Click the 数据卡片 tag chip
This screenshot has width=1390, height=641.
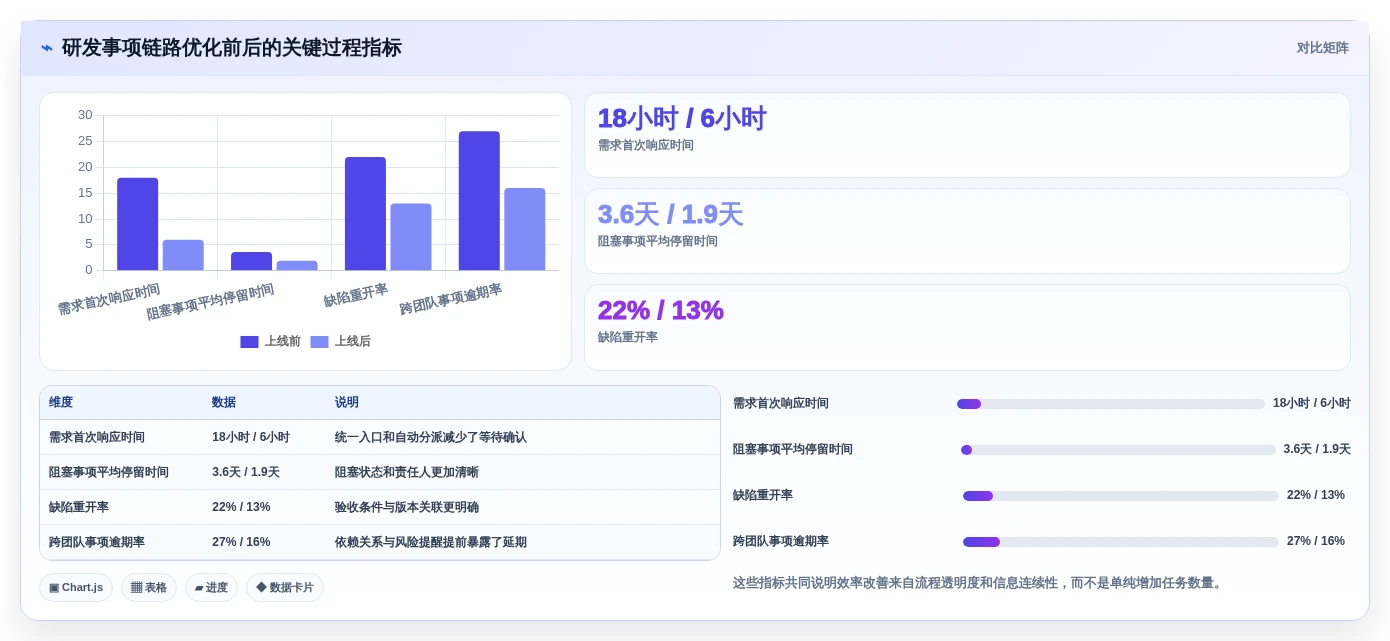tap(285, 588)
